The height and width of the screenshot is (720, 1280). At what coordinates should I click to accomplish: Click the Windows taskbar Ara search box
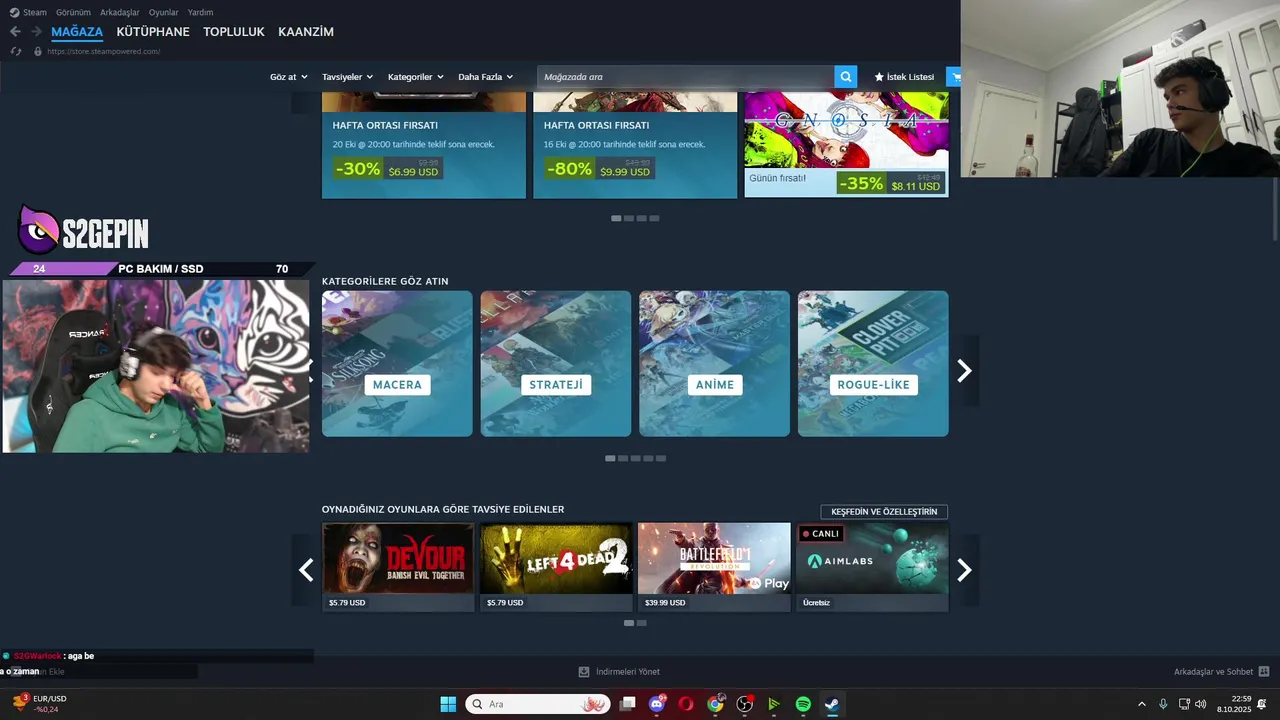(538, 704)
